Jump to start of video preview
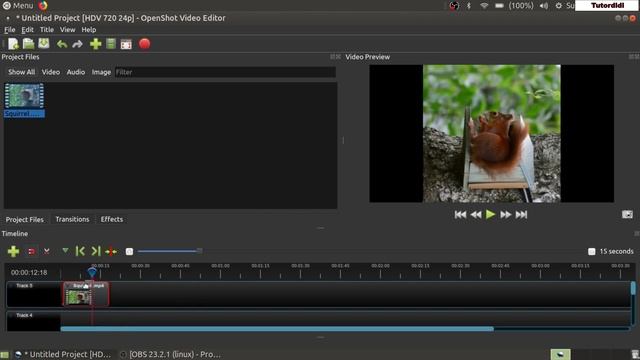 tap(460, 215)
